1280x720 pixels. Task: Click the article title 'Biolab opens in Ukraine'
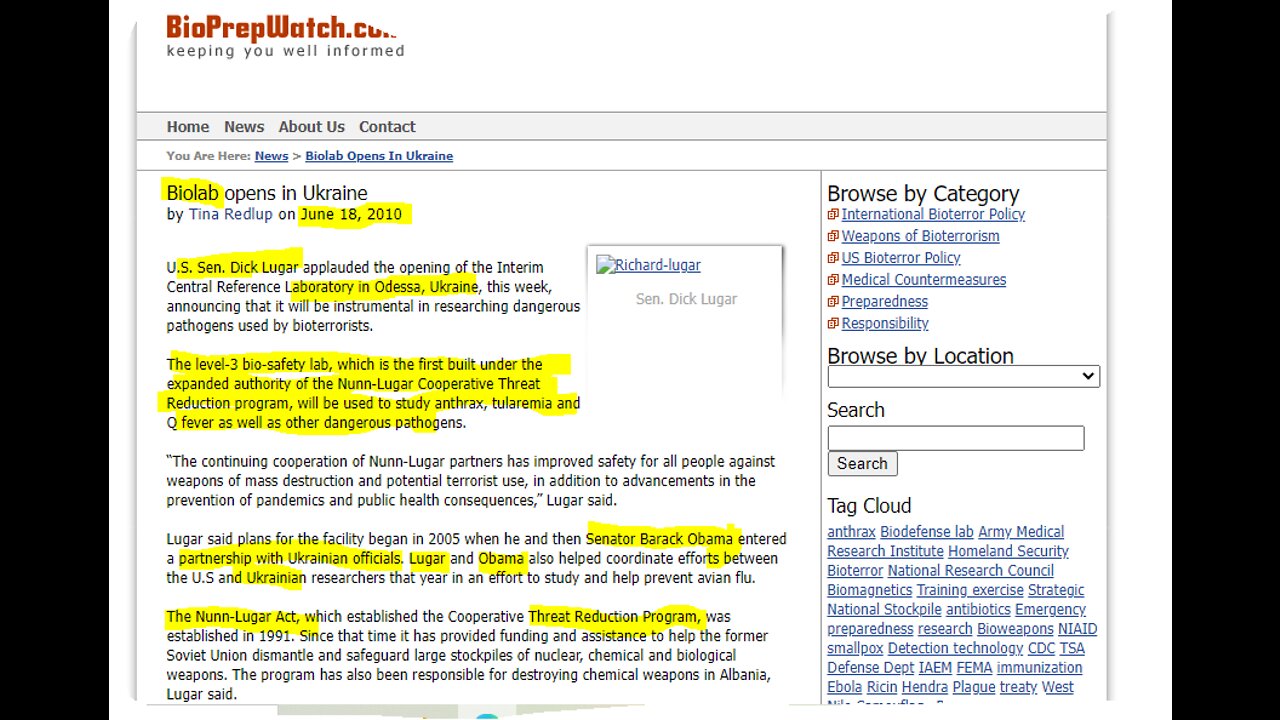(267, 193)
